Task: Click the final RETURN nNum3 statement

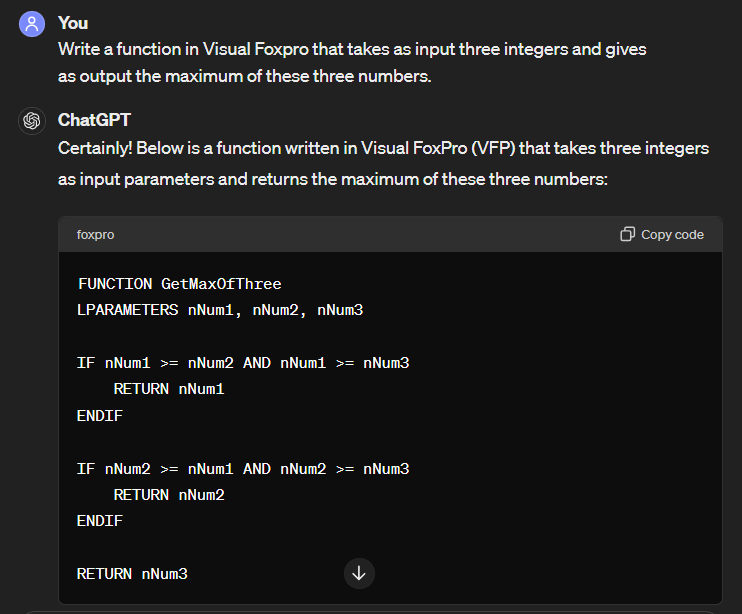Action: 132,574
